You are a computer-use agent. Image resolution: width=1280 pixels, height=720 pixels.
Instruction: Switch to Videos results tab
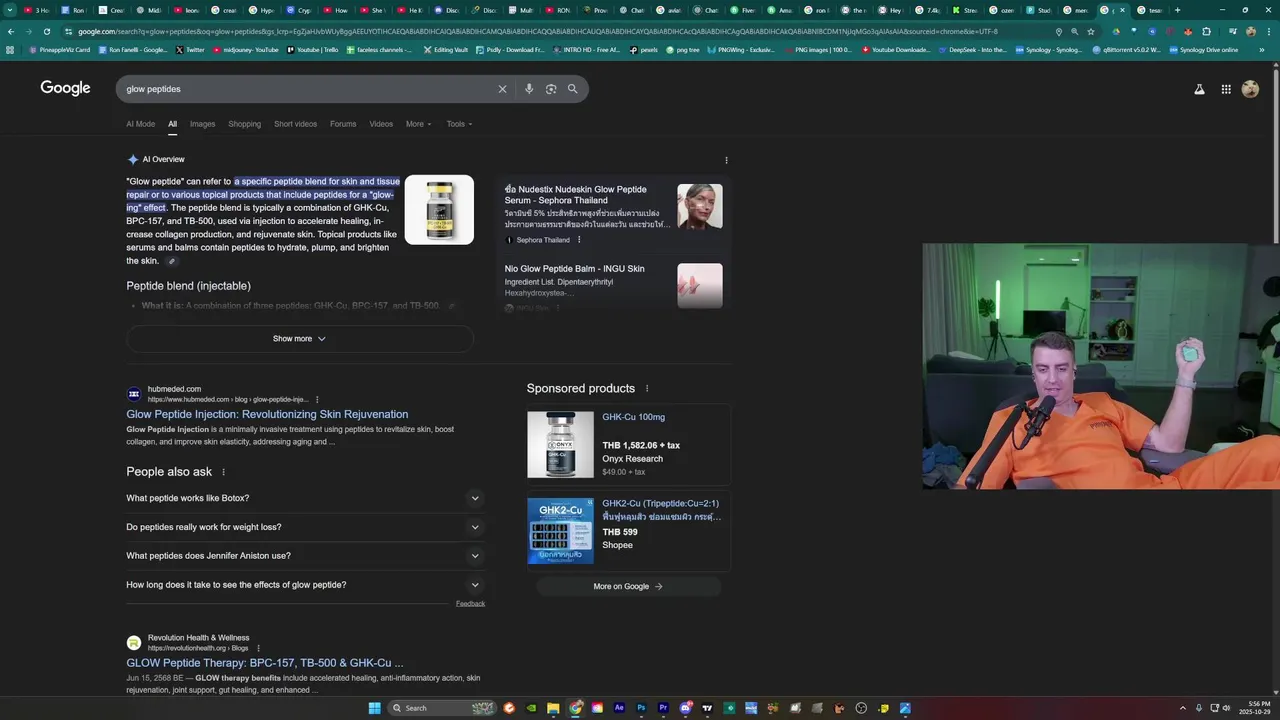(x=381, y=124)
